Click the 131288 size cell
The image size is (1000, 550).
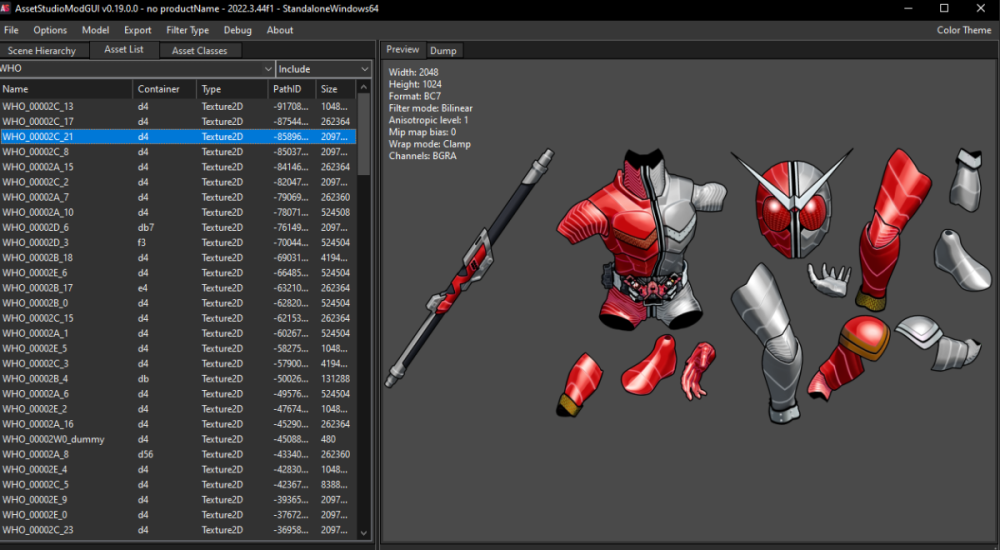point(335,378)
